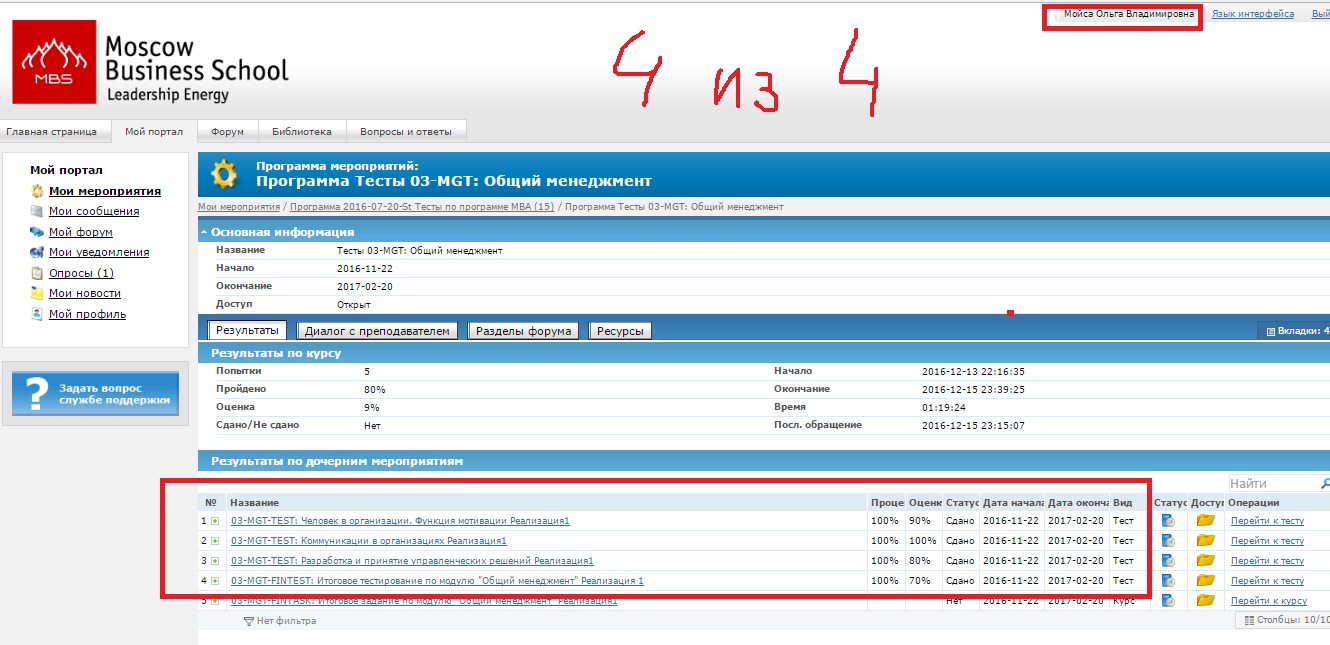The image size is (1330, 645).
Task: Click the Нет фильтра filter funnel
Action: tap(249, 621)
